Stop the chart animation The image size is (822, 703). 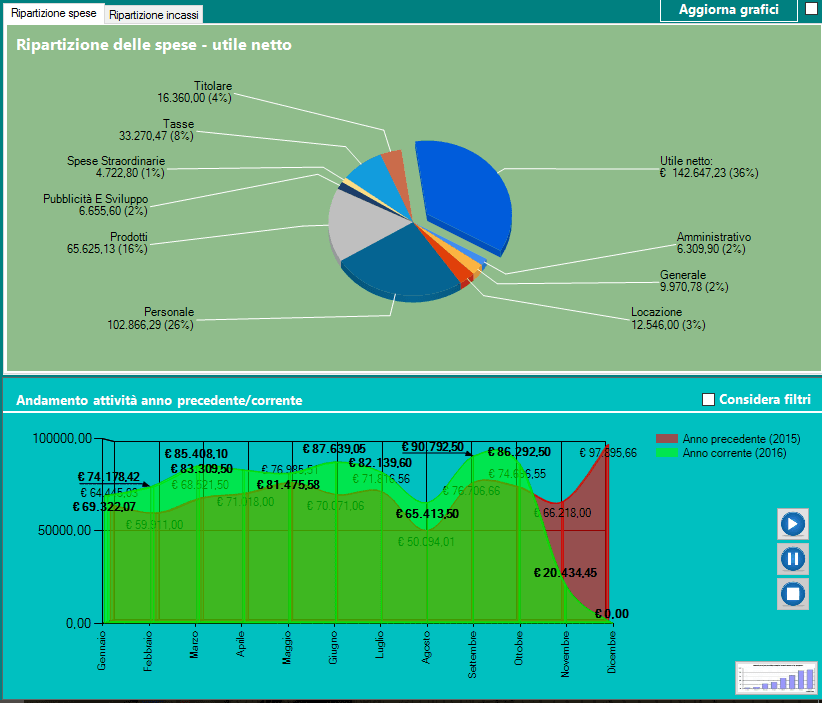click(x=792, y=593)
